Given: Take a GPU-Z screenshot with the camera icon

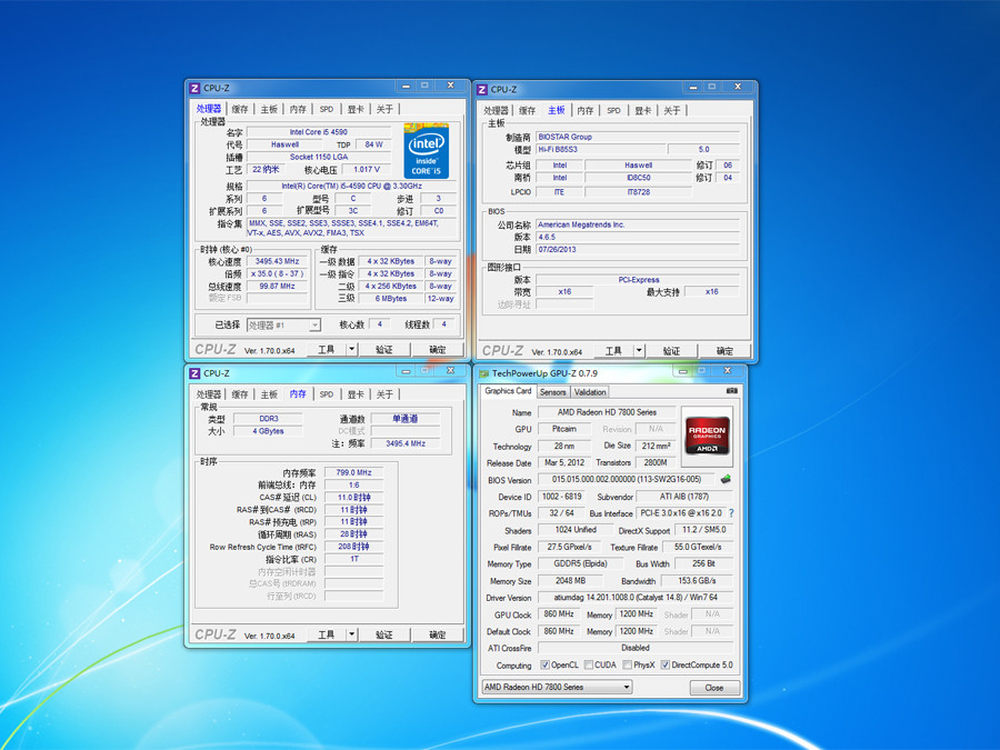Looking at the screenshot, I should [x=732, y=391].
